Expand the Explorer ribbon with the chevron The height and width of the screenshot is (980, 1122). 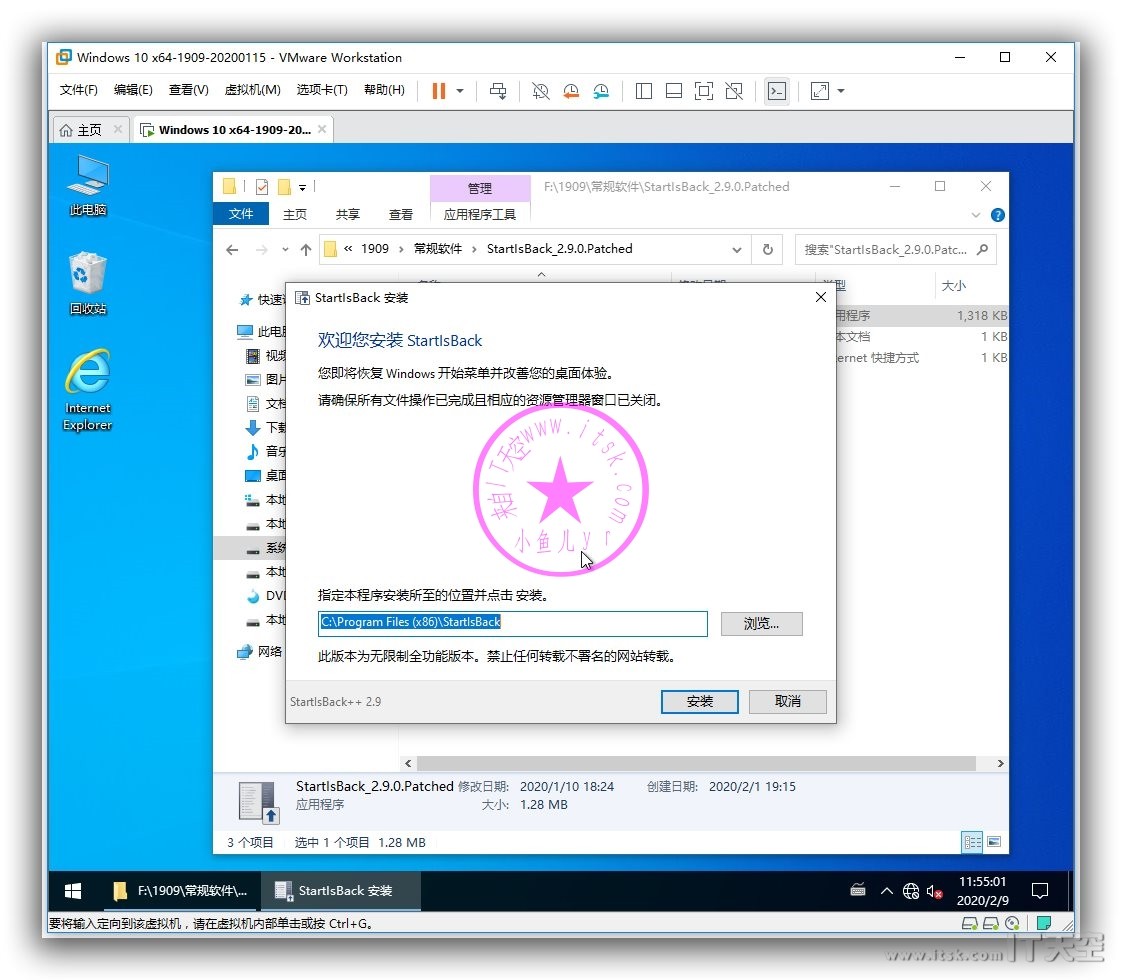(x=975, y=215)
